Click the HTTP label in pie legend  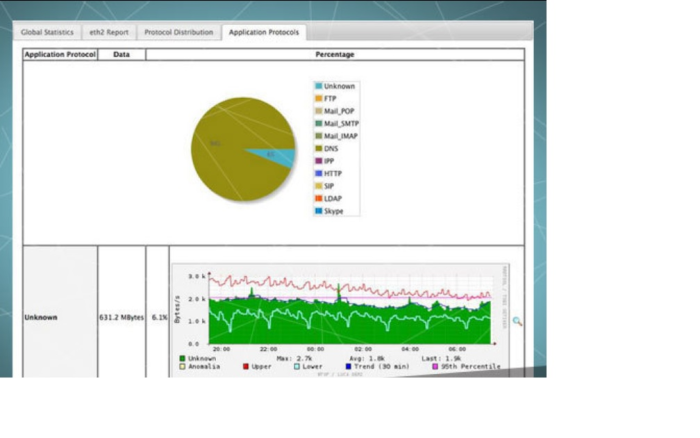click(333, 174)
